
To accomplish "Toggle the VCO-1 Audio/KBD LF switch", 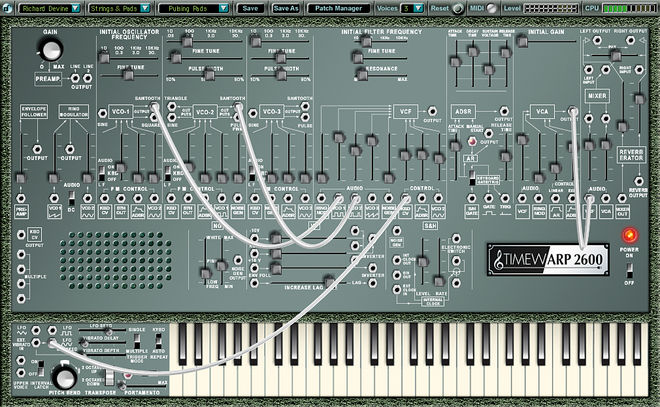I will tap(102, 173).
